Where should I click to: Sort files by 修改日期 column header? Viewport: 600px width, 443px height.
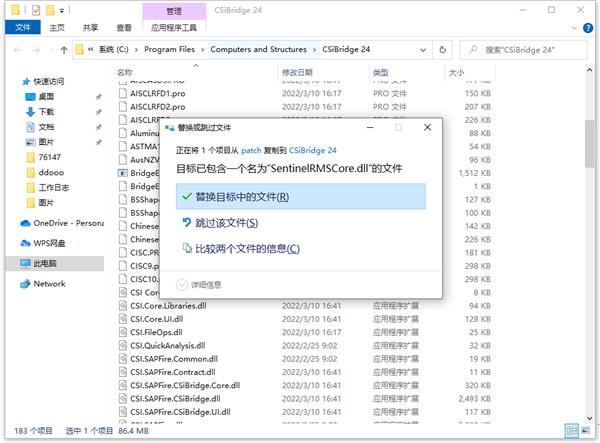297,72
